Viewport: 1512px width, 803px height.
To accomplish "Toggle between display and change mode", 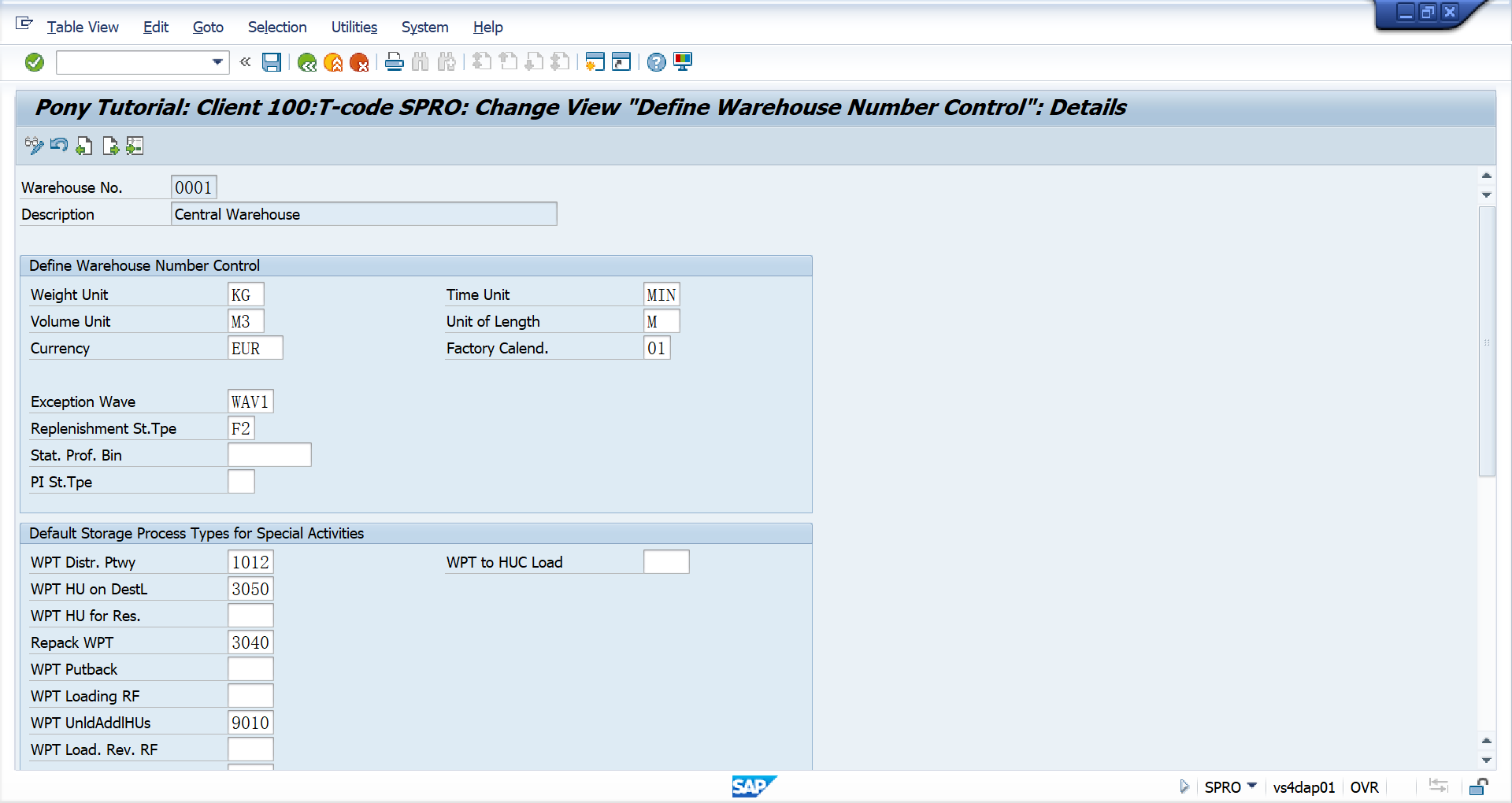I will click(33, 146).
